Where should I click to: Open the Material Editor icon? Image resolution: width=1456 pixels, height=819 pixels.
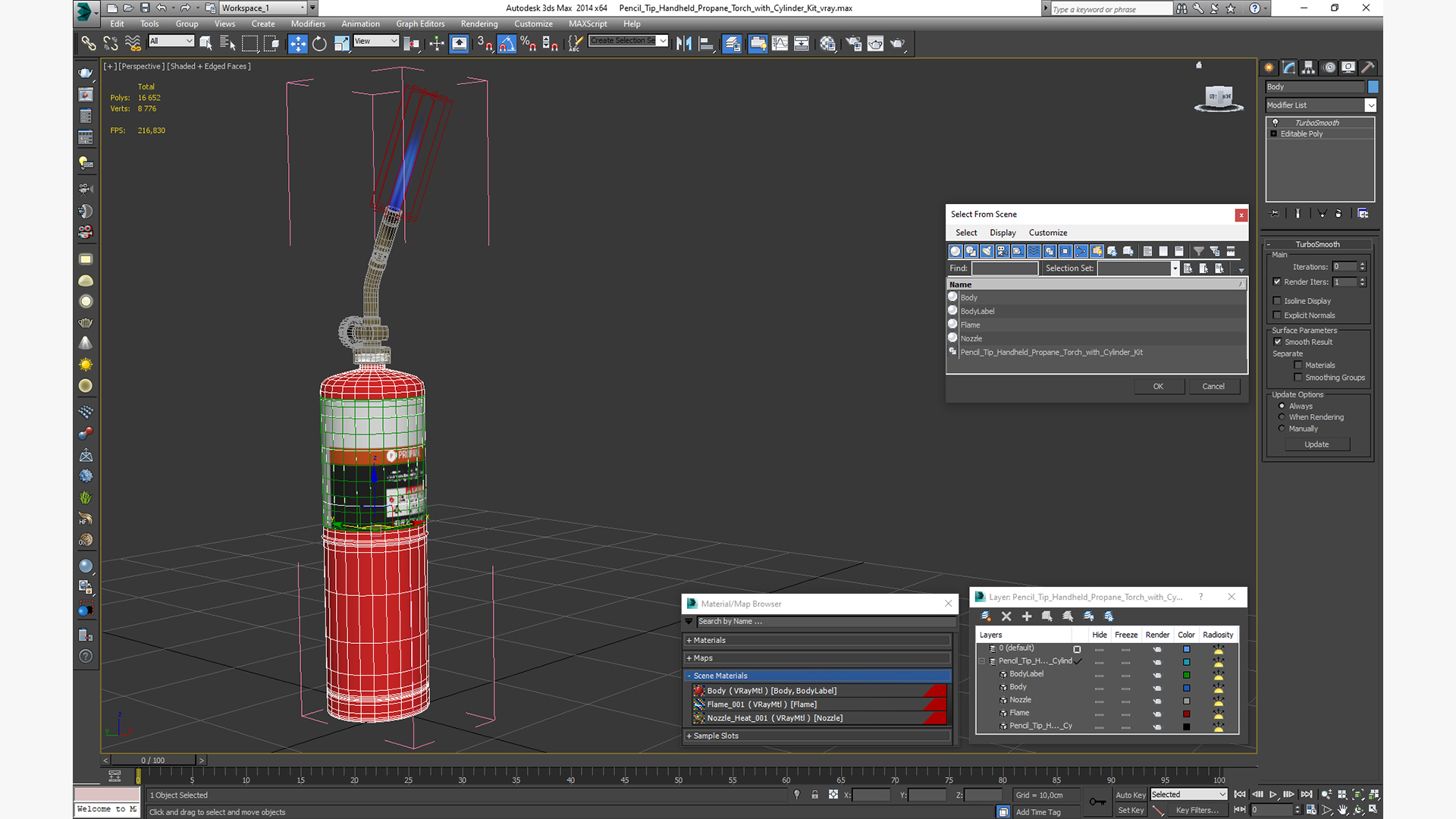pos(827,43)
